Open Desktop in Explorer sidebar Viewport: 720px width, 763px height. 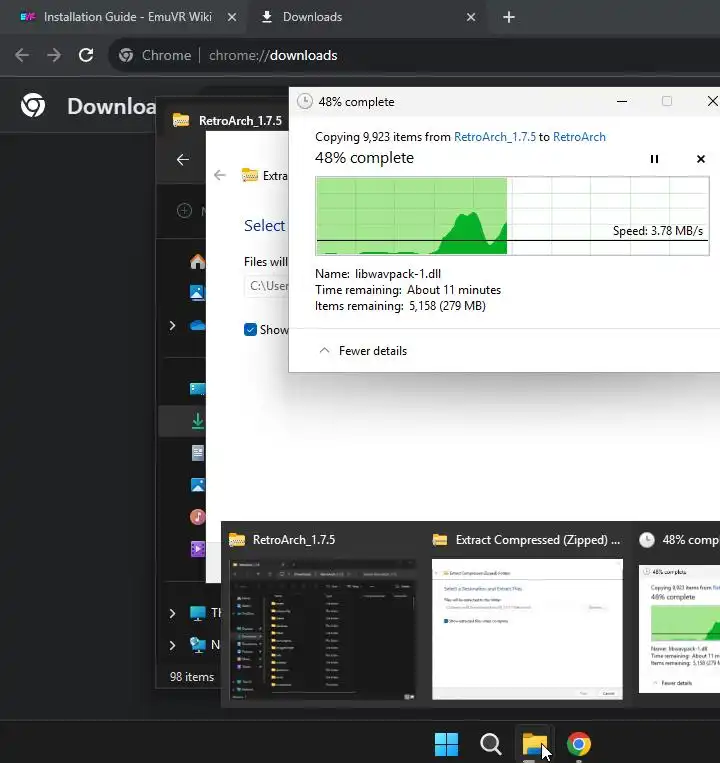tap(197, 388)
